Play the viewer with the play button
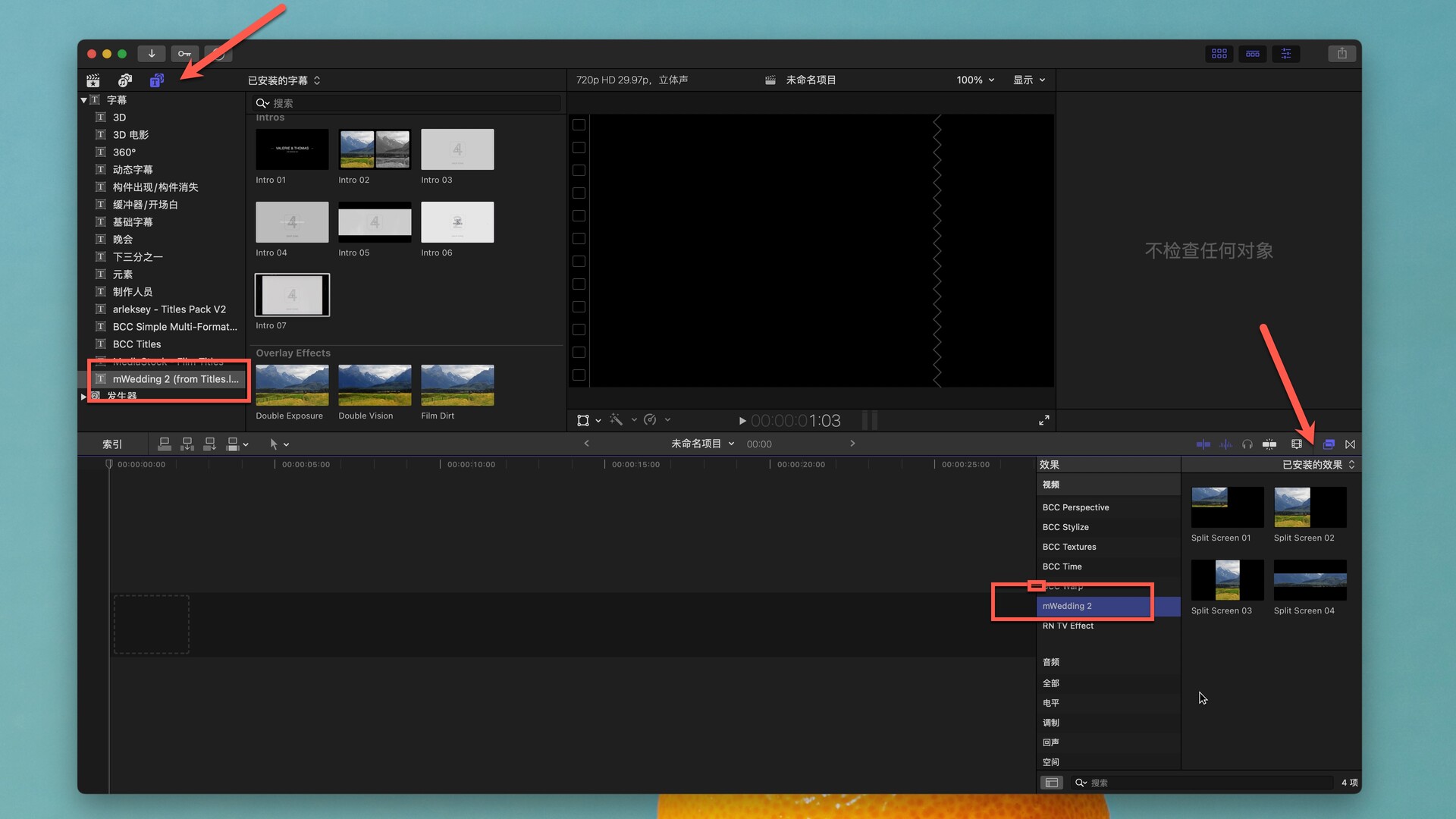Viewport: 1456px width, 819px height. tap(742, 421)
